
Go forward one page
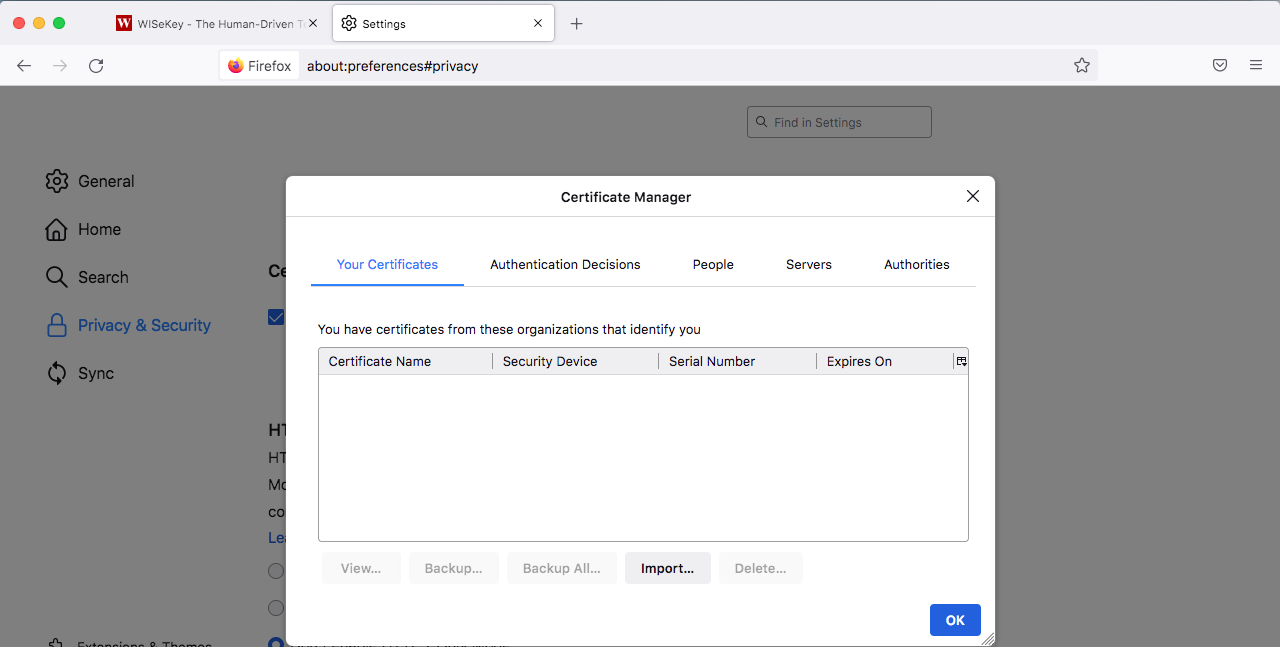pyautogui.click(x=60, y=66)
